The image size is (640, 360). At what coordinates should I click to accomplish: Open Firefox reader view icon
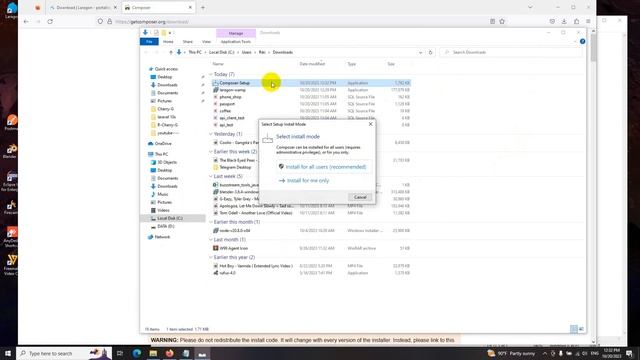(492, 22)
